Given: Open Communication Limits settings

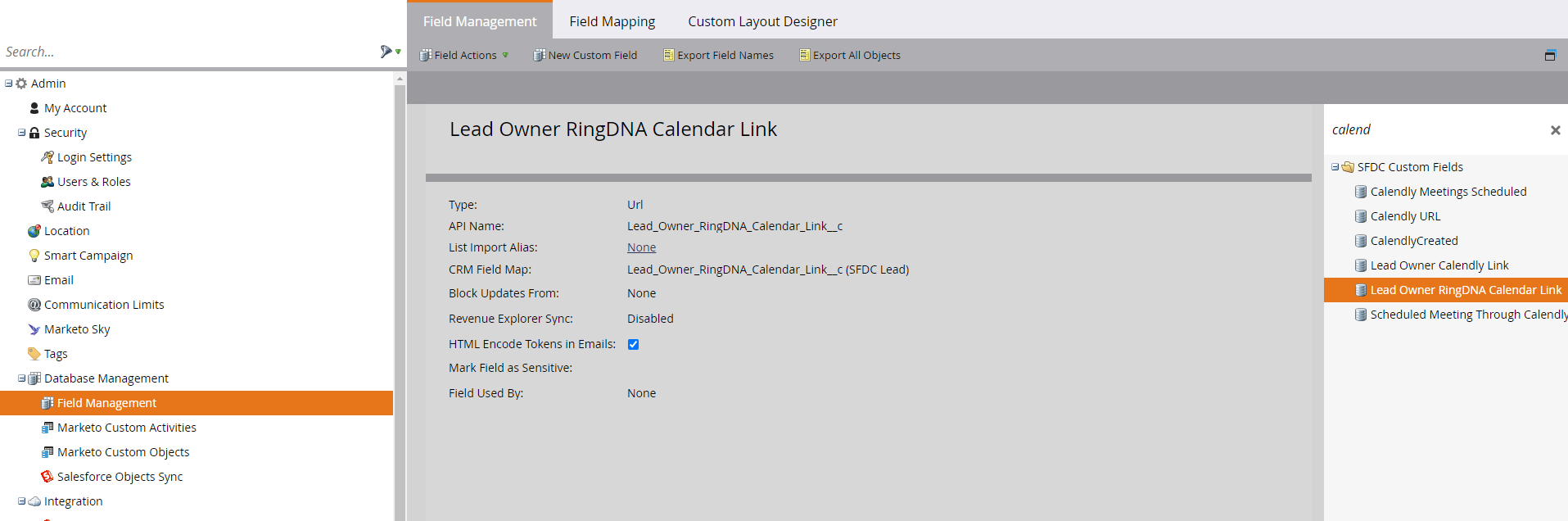Looking at the screenshot, I should [104, 305].
